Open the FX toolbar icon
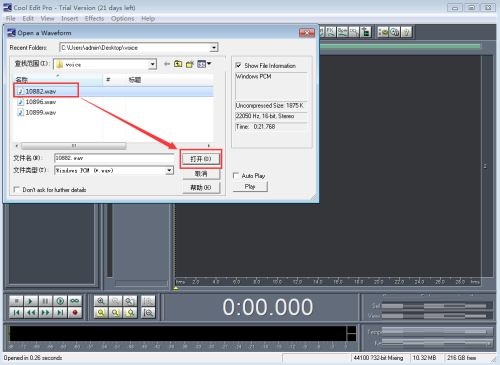The height and width of the screenshot is (365, 500). [x=331, y=32]
